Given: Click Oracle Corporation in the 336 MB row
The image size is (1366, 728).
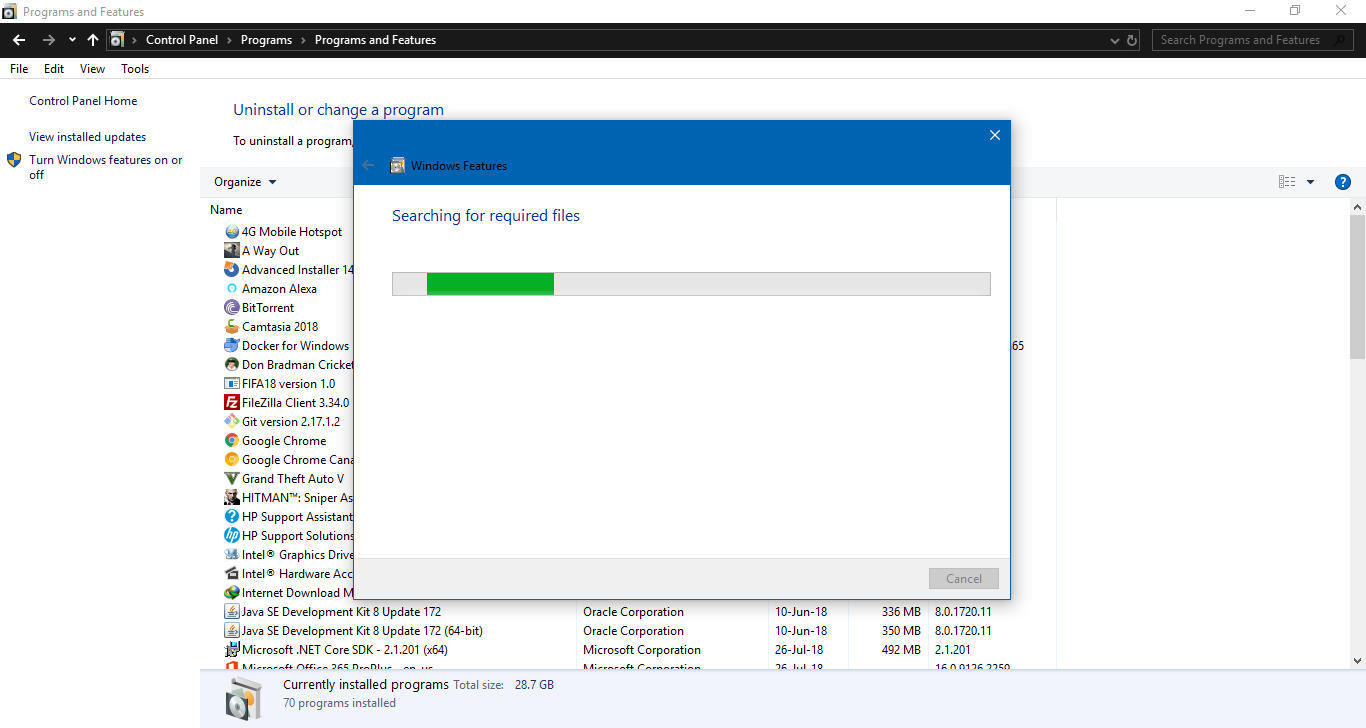Looking at the screenshot, I should [633, 612].
